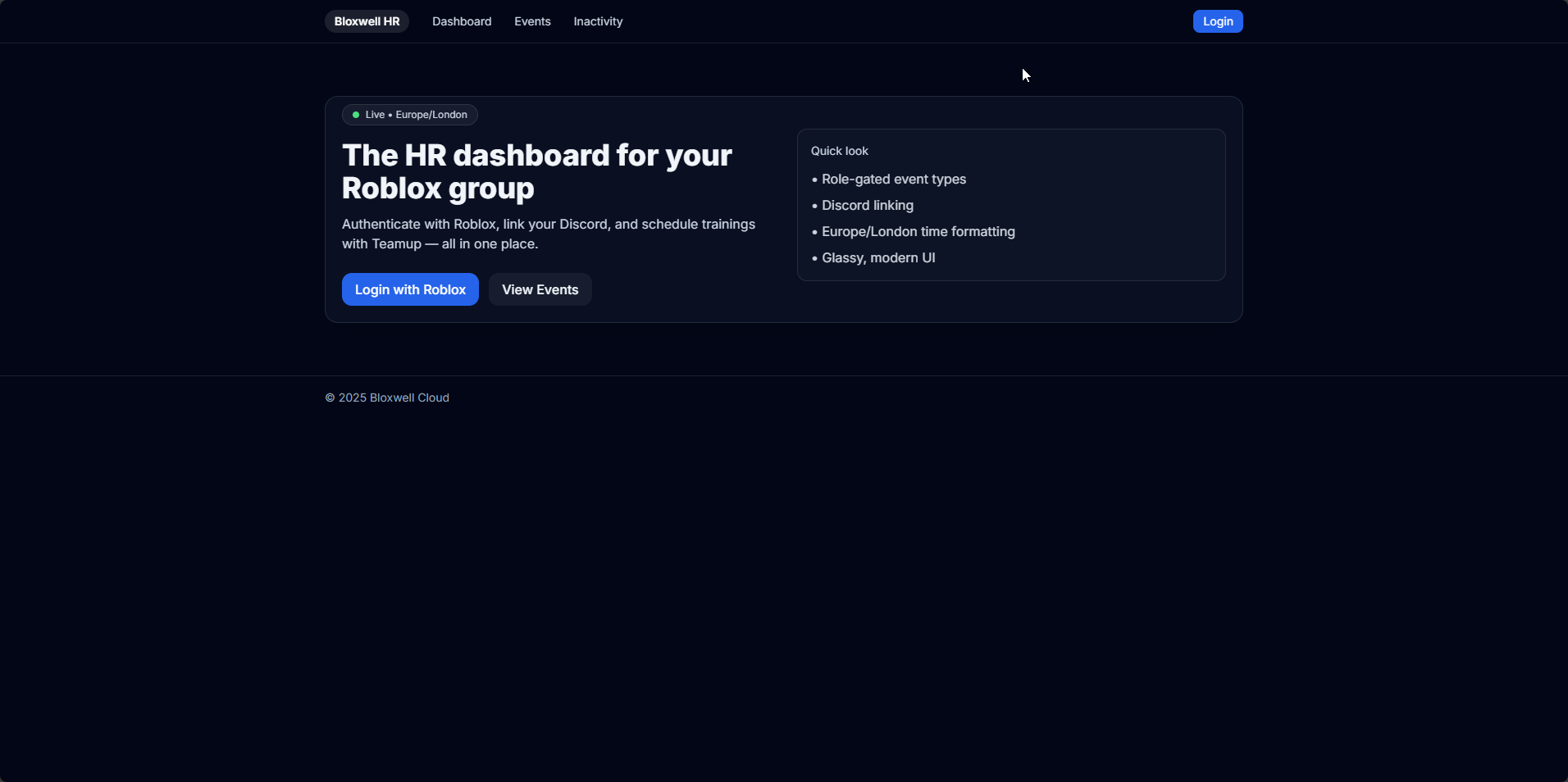The height and width of the screenshot is (782, 1568).
Task: Click the 'Authenticate with Roblox' description paragraph
Action: tap(549, 234)
